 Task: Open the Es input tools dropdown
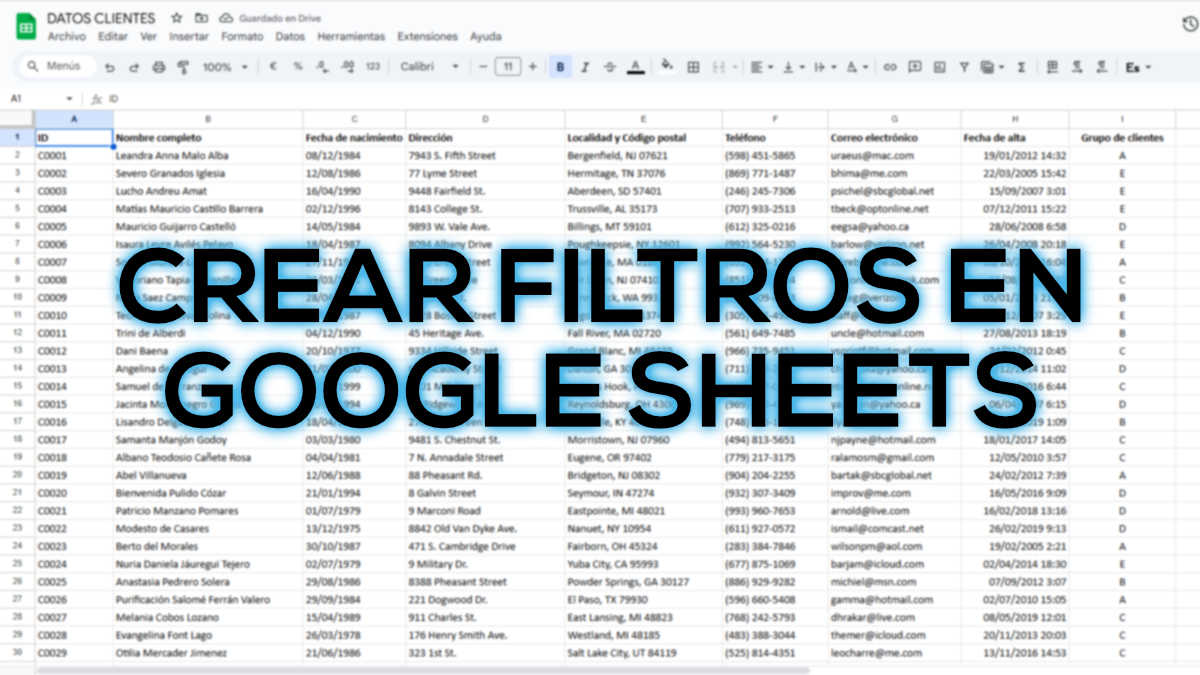click(x=1138, y=67)
